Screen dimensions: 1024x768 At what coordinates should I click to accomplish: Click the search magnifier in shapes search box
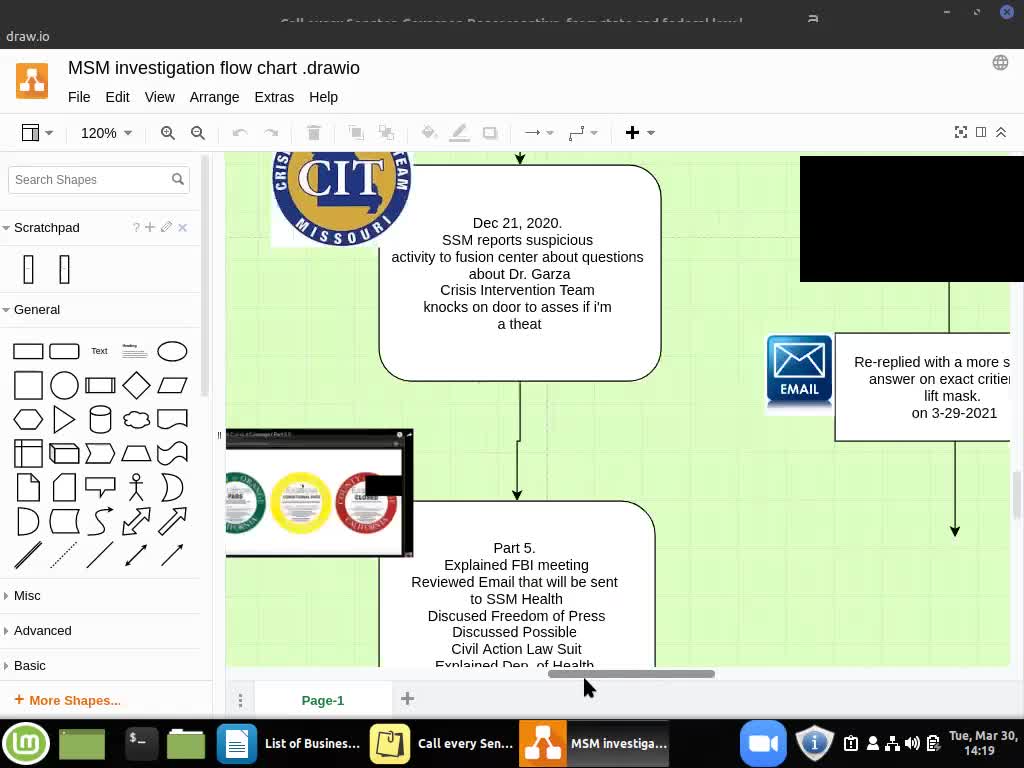point(178,179)
